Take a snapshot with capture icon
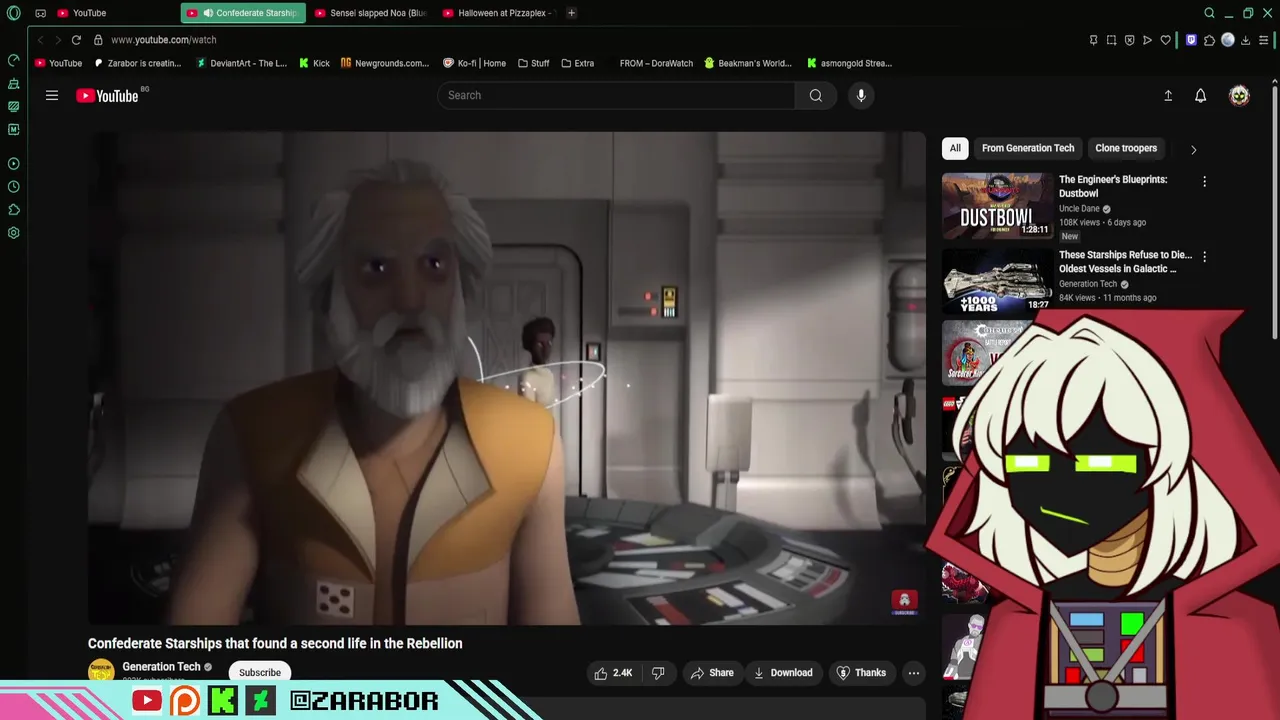 pyautogui.click(x=1111, y=40)
